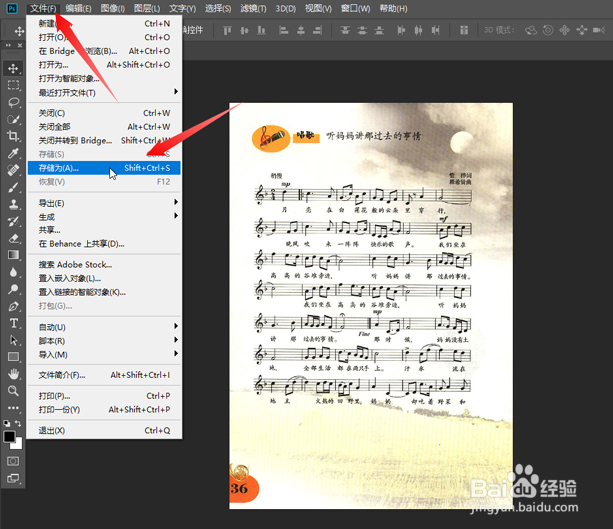The height and width of the screenshot is (529, 613).
Task: Select the Blur tool
Action: 13,272
